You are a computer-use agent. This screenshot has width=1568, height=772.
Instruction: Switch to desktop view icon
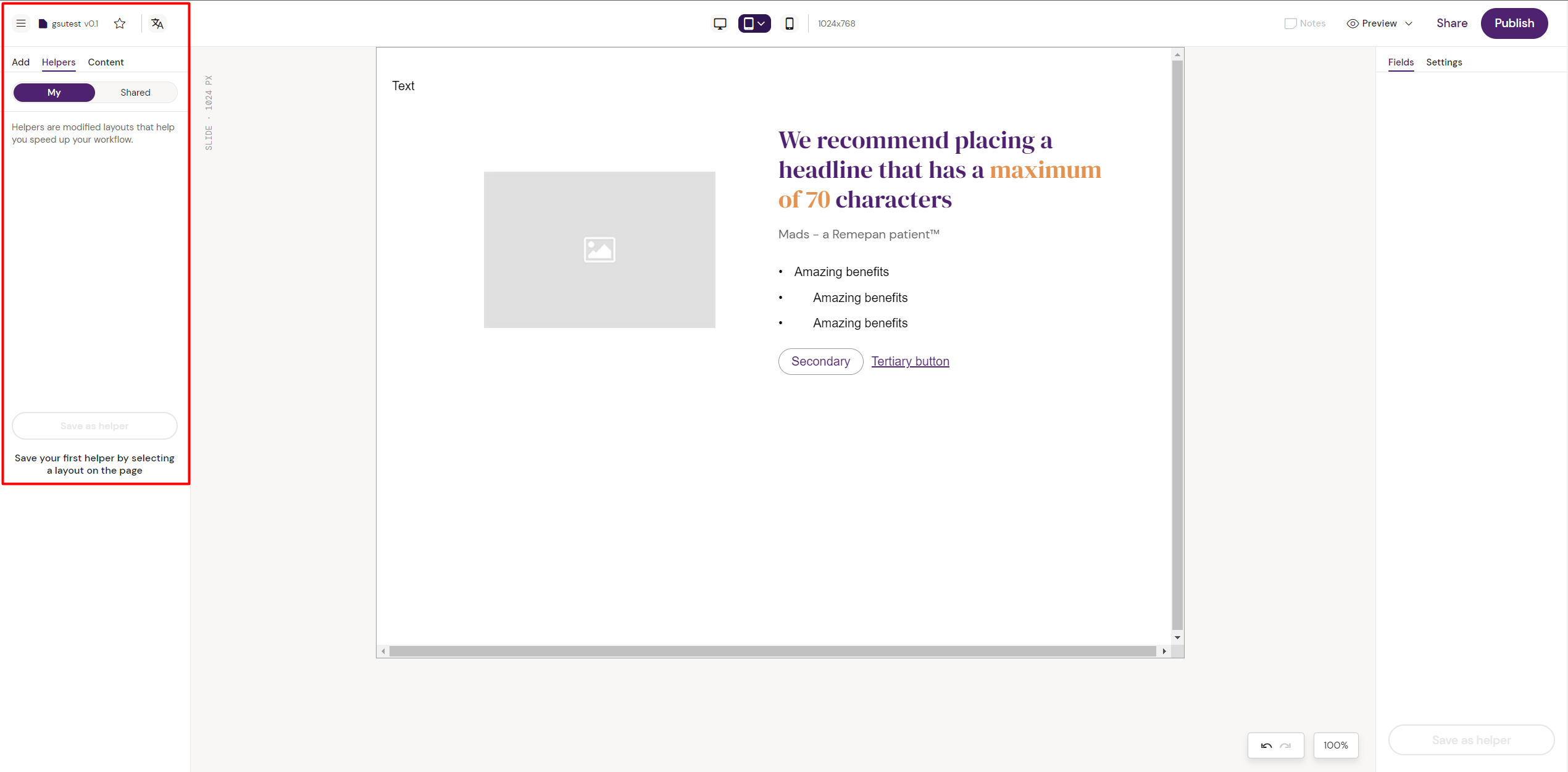[x=720, y=23]
